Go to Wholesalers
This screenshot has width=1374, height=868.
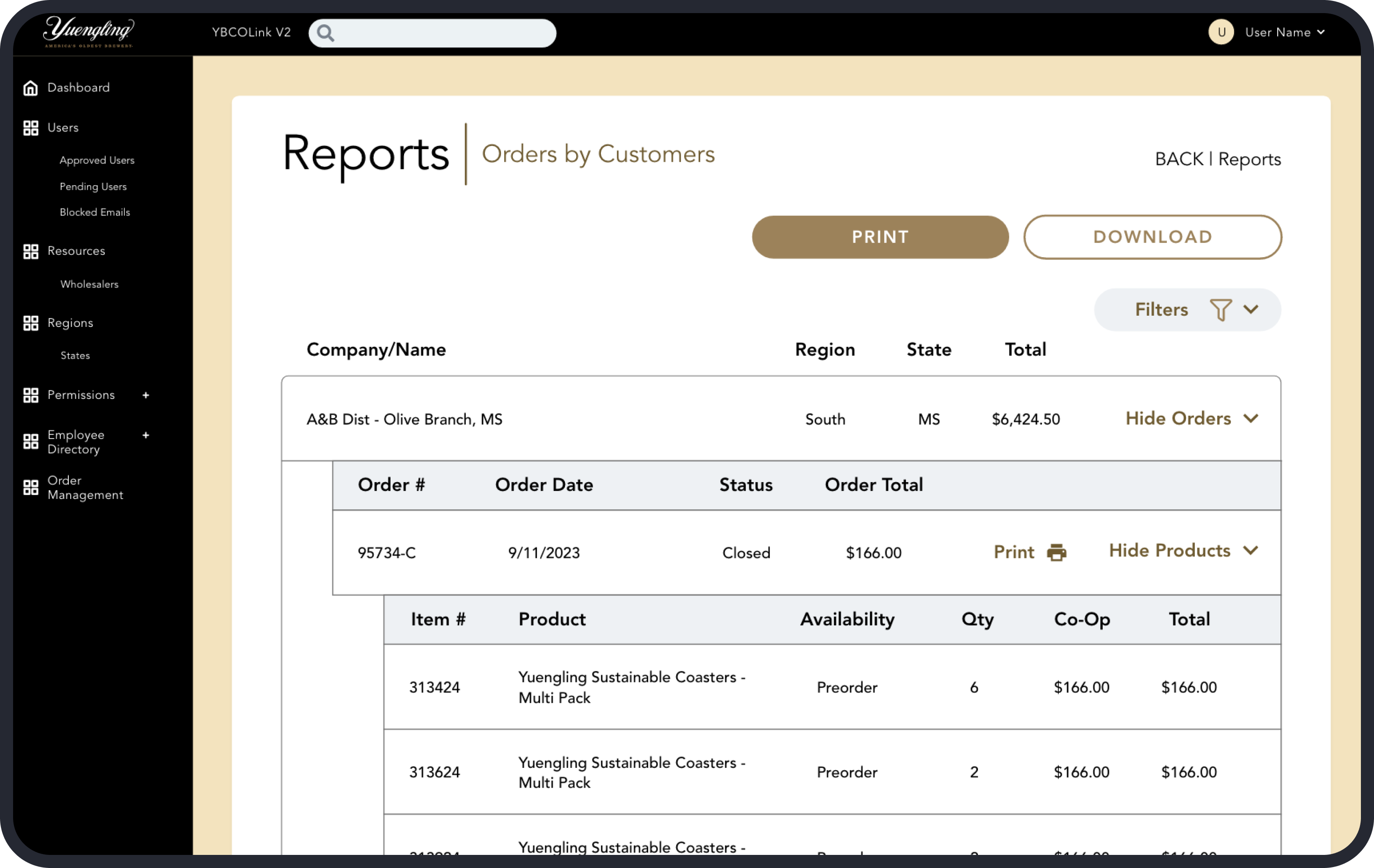click(x=90, y=284)
